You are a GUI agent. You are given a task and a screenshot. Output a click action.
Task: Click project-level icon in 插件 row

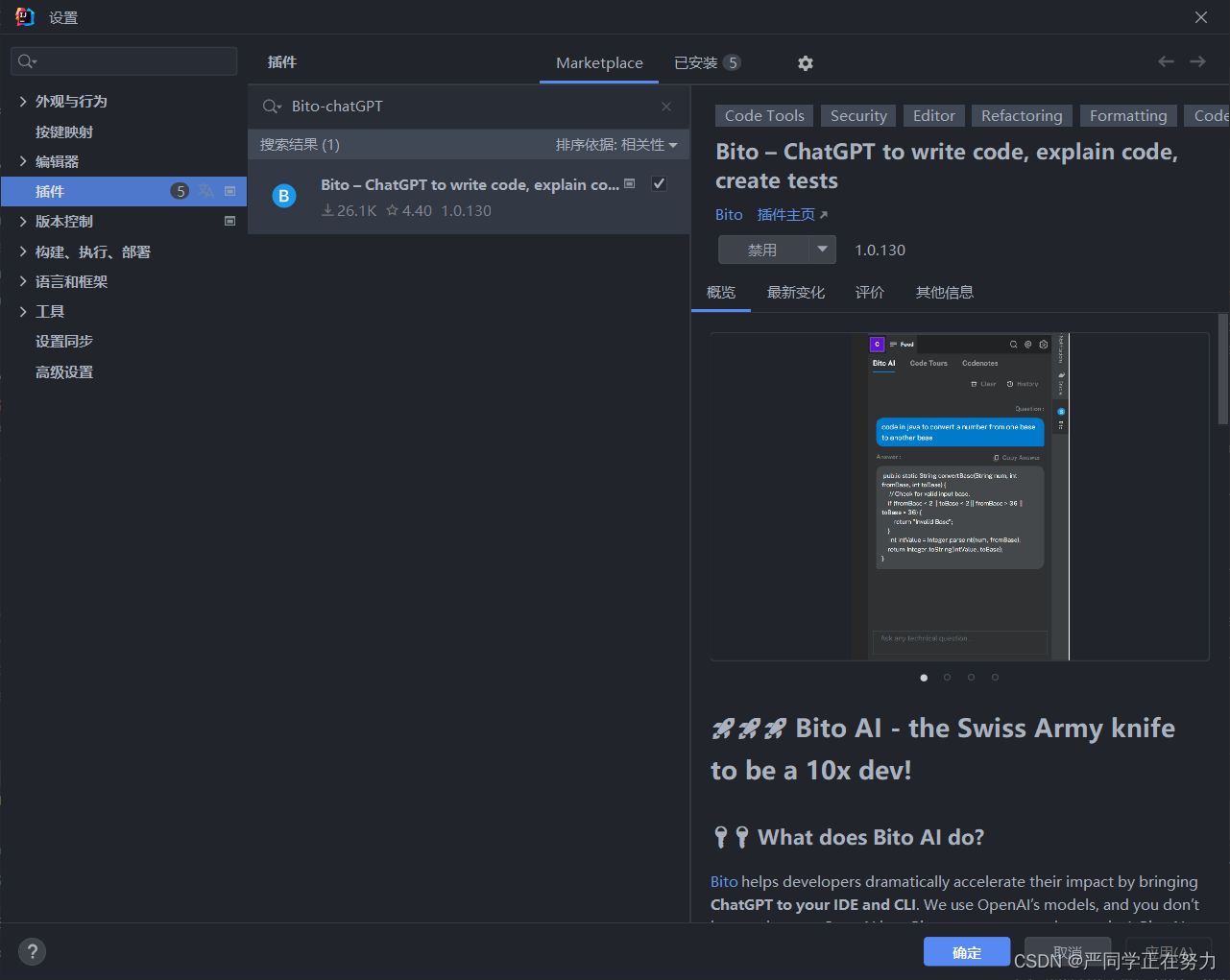[x=230, y=191]
